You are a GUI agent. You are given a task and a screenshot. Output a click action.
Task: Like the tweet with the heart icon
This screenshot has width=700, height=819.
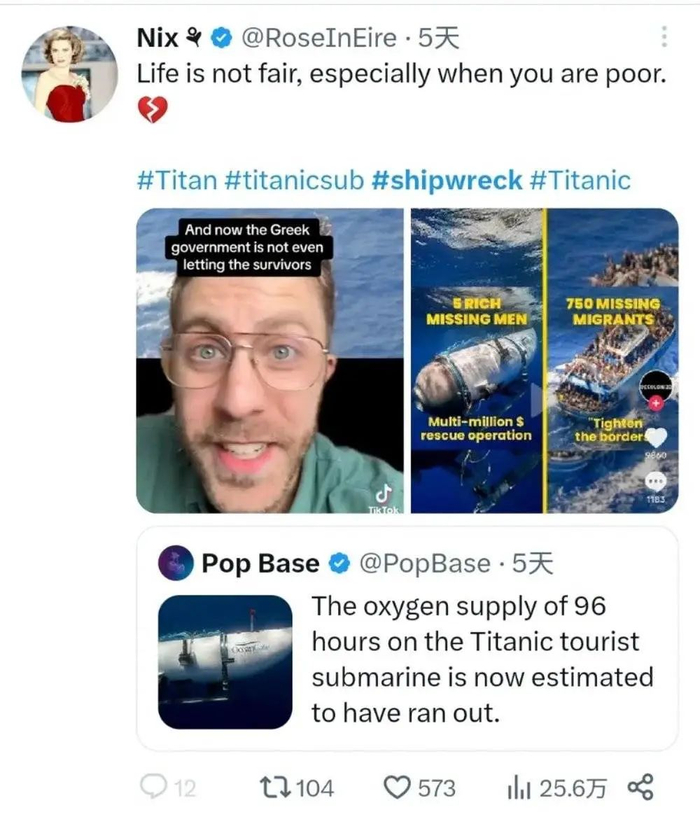[397, 787]
